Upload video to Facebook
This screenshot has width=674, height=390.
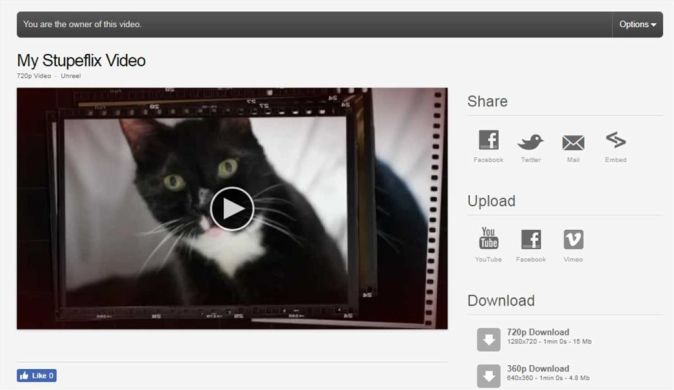[x=531, y=240]
